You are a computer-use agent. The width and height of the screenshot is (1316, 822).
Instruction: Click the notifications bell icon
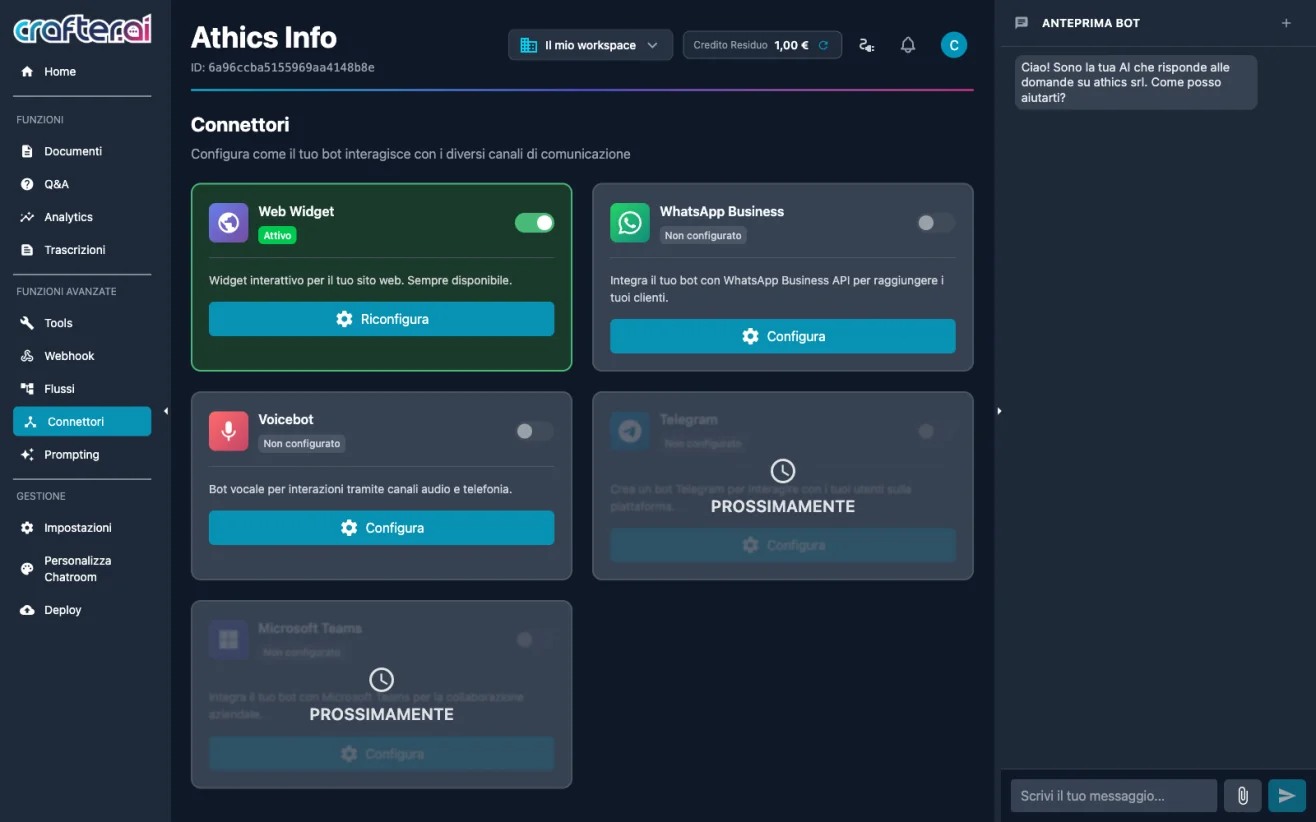point(908,45)
